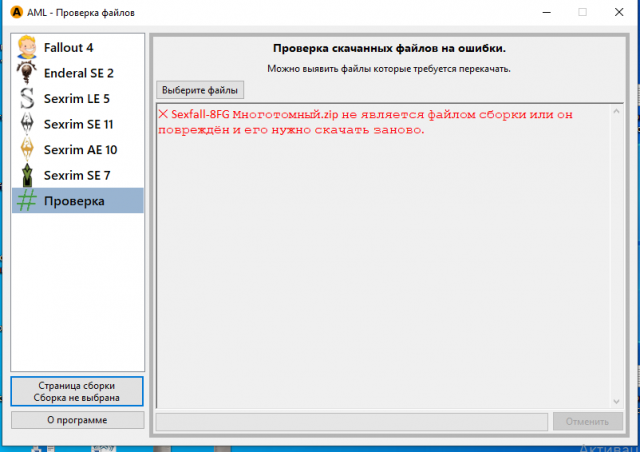
Task: Minimize the AML window
Action: point(537,12)
